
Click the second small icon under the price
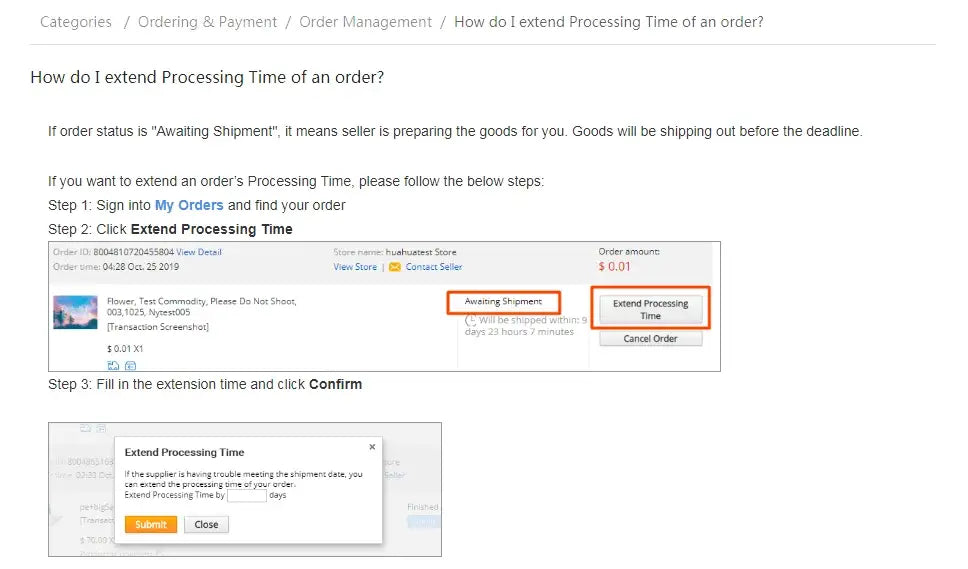[130, 365]
